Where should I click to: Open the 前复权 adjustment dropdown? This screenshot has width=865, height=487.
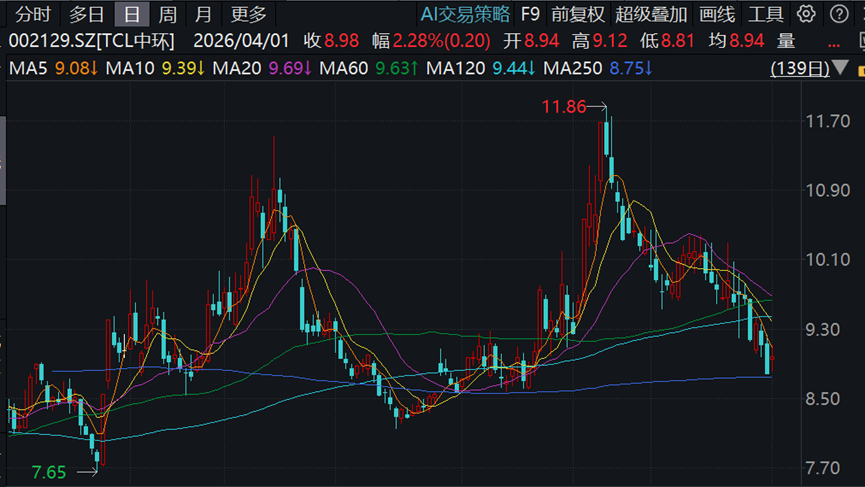(578, 14)
